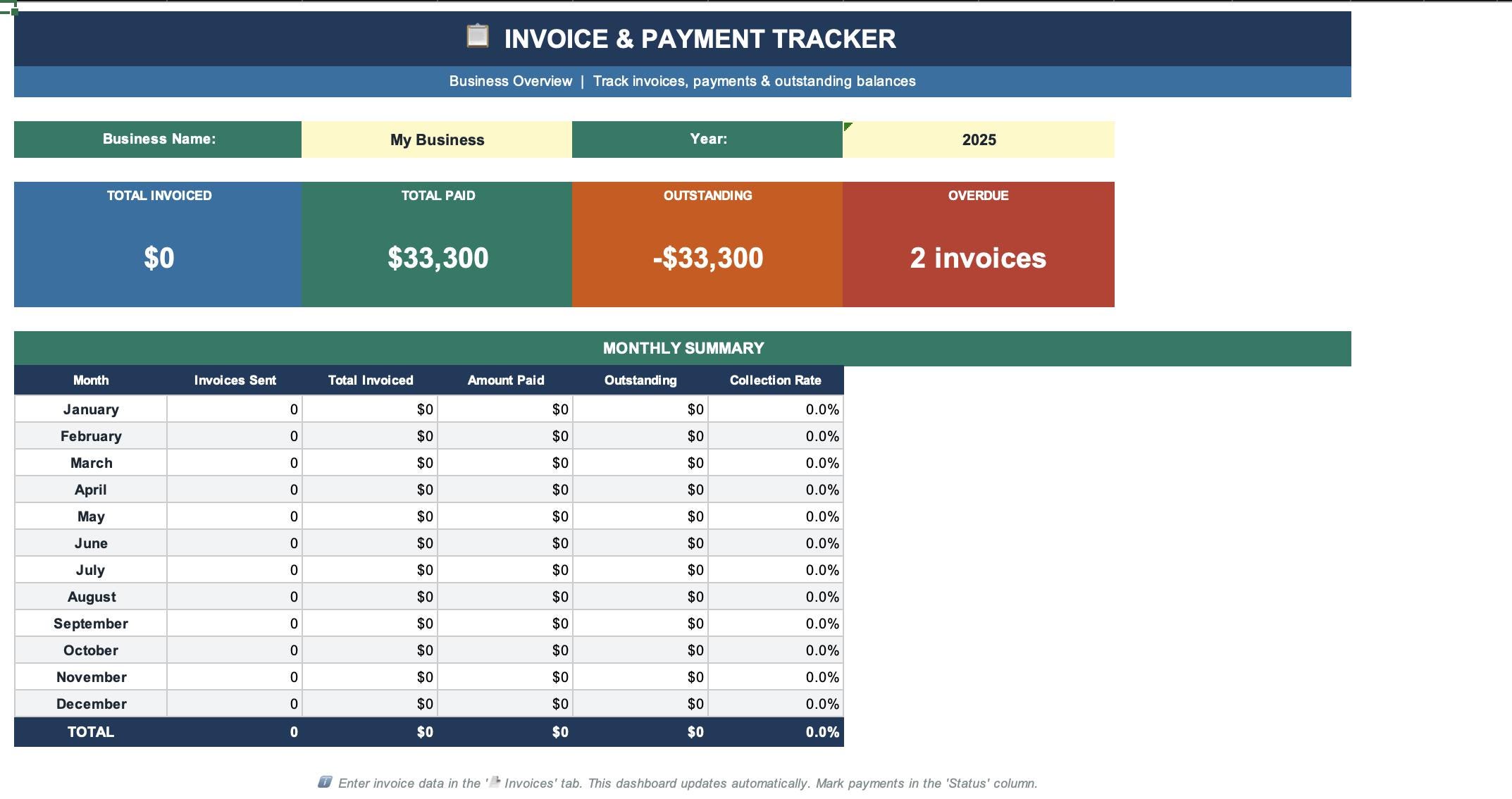
Task: Click the 'Business Overview' subtitle banner
Action: [683, 82]
